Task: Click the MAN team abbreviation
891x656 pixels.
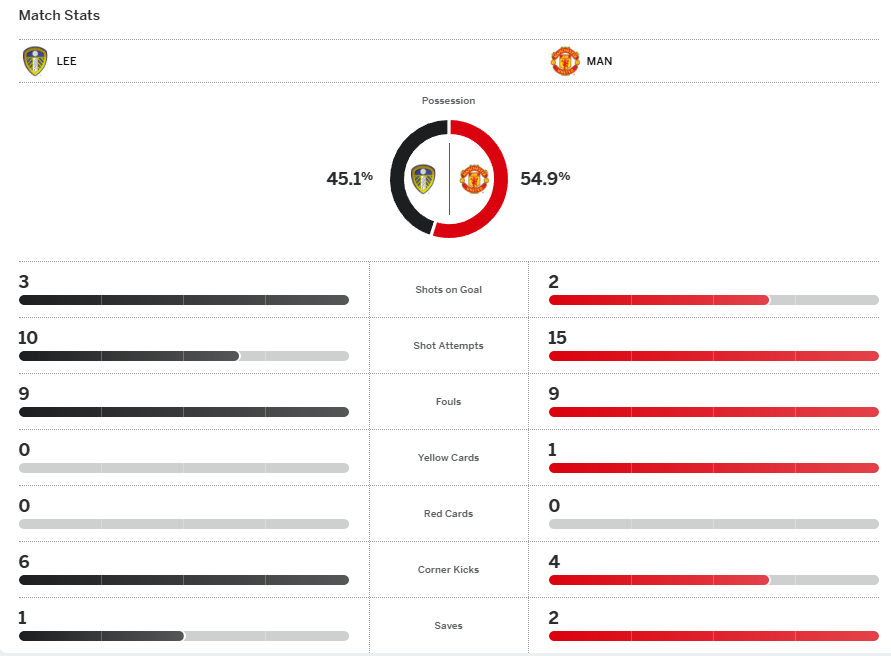Action: click(600, 61)
